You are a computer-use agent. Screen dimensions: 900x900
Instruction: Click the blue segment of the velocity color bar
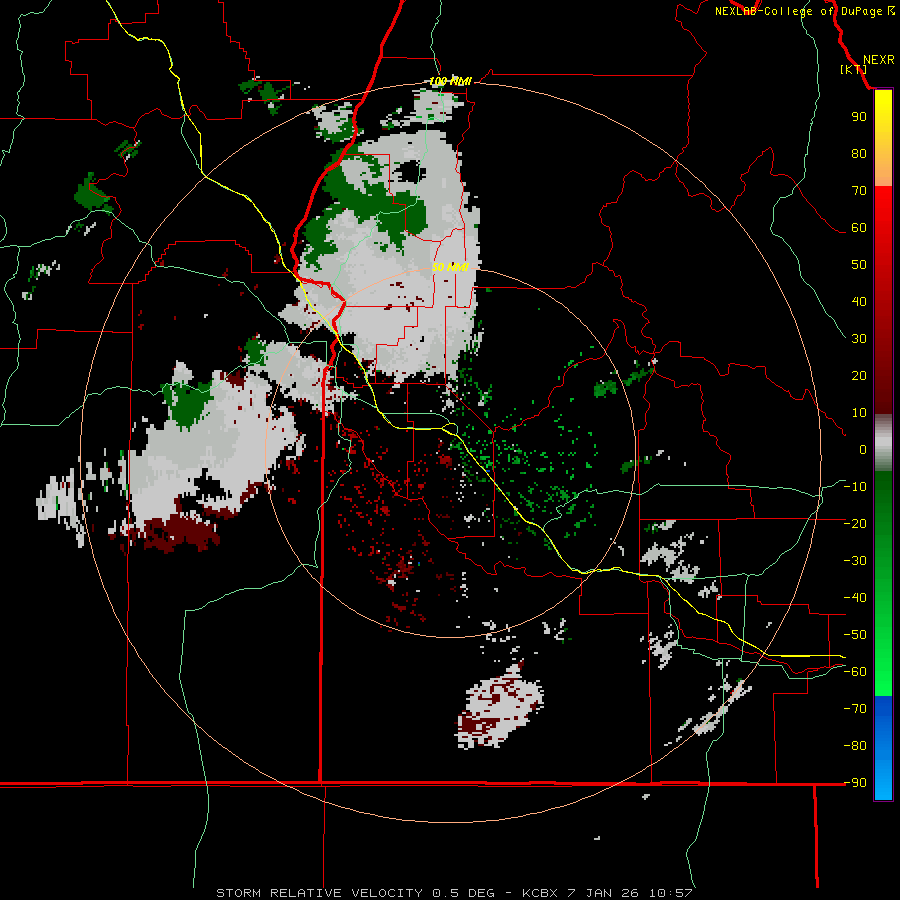click(883, 747)
